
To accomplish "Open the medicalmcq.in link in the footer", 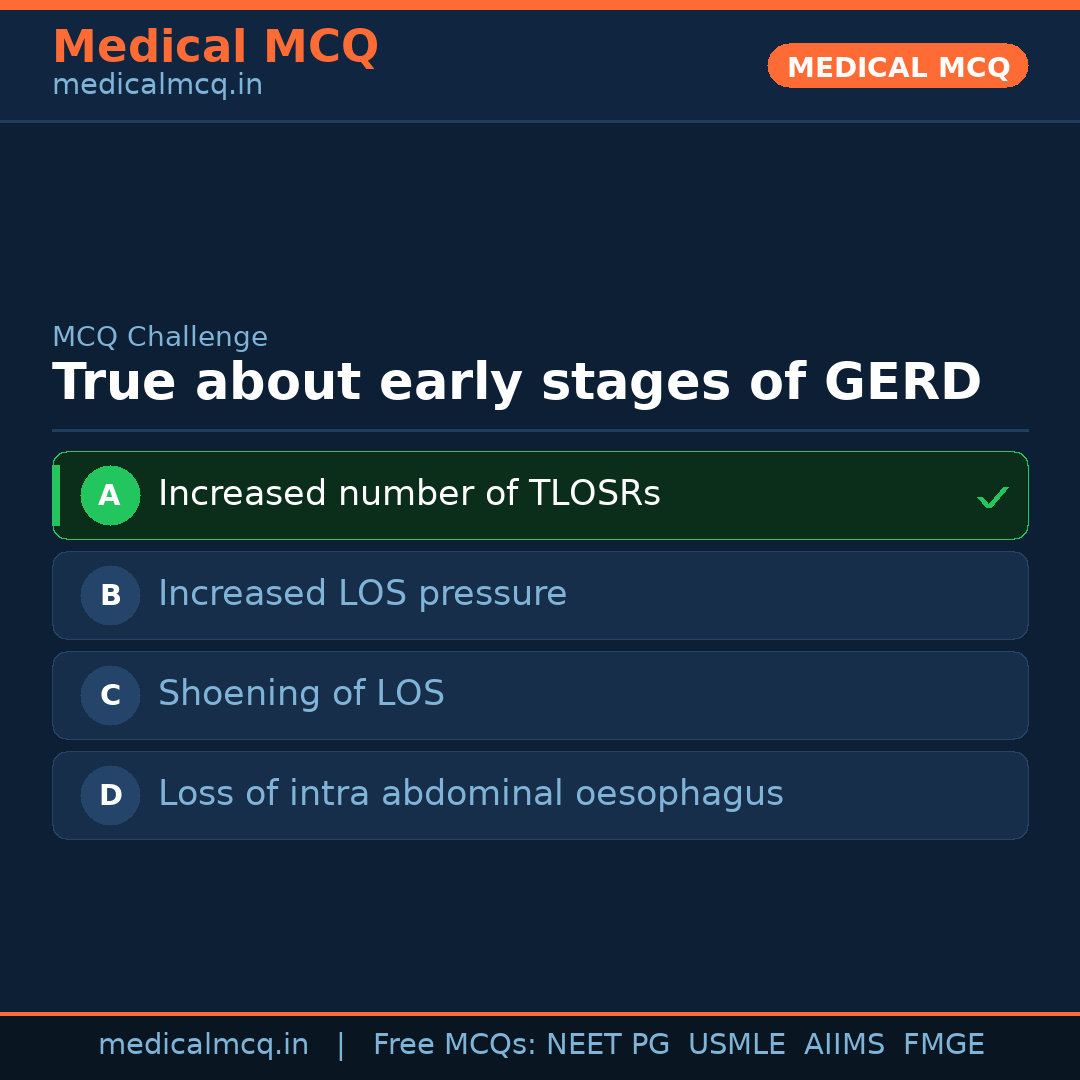I will [203, 1045].
